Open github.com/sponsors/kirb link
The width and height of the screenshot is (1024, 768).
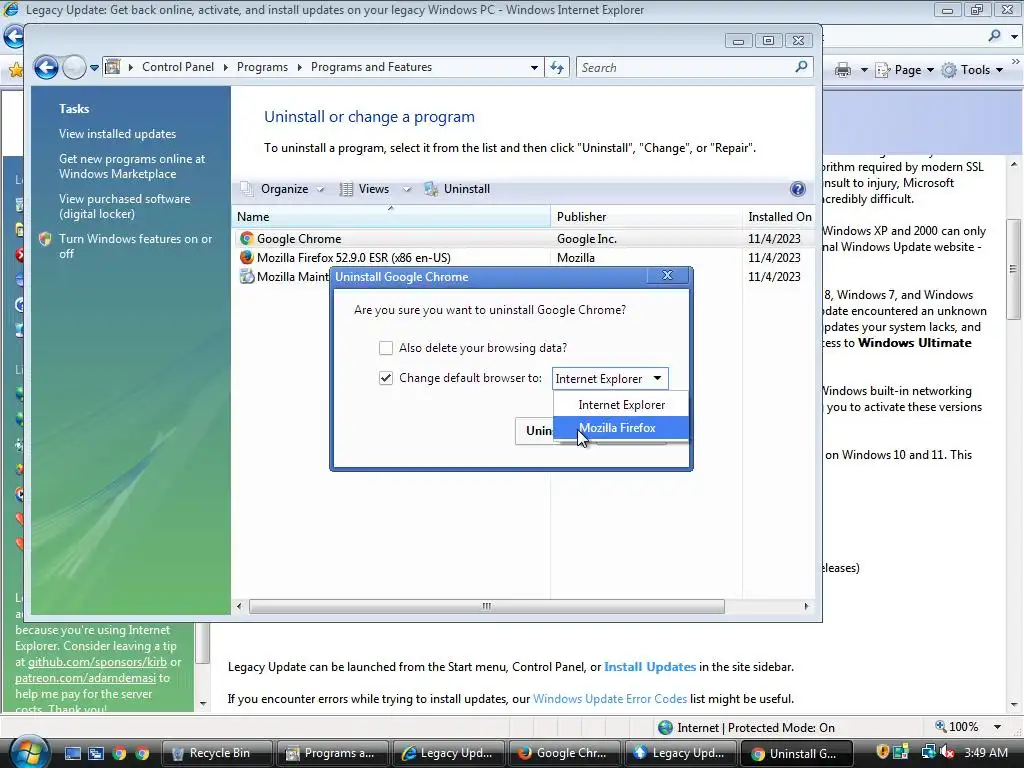pyautogui.click(x=97, y=662)
